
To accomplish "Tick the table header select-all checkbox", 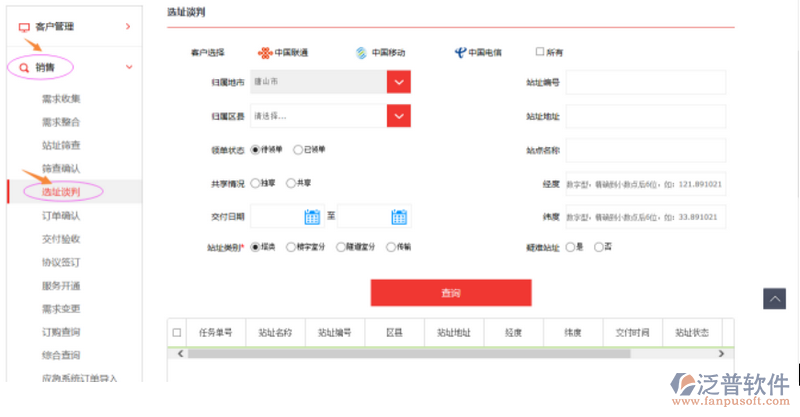I will pyautogui.click(x=178, y=332).
